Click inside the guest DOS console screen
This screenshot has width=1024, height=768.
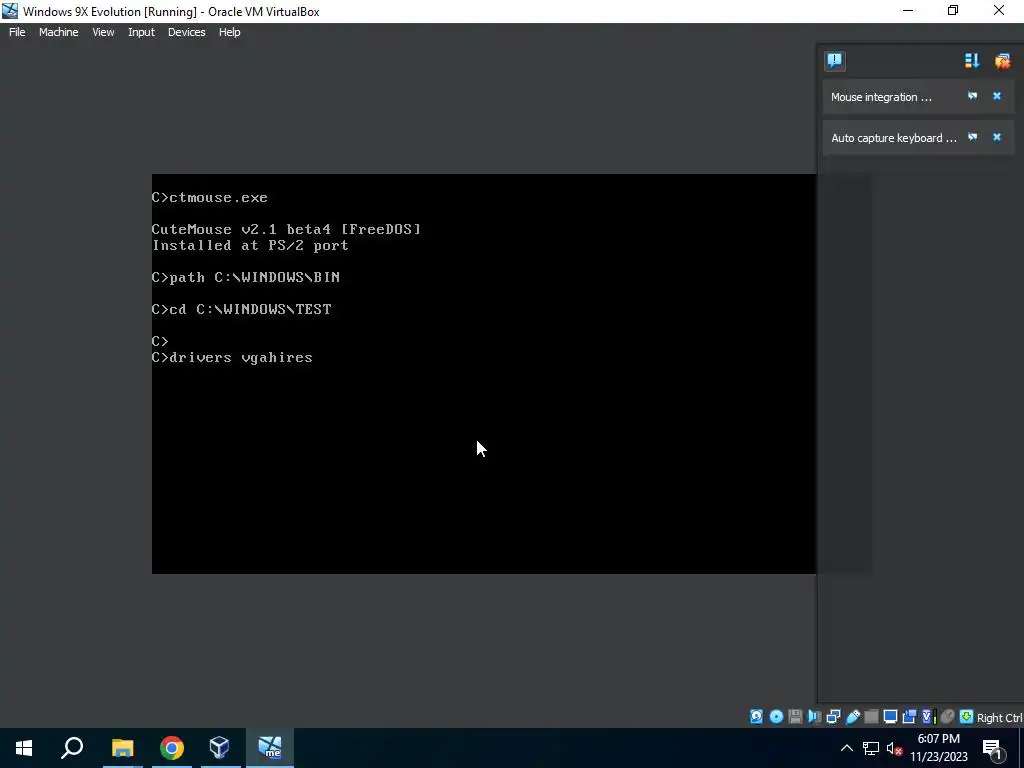(483, 374)
